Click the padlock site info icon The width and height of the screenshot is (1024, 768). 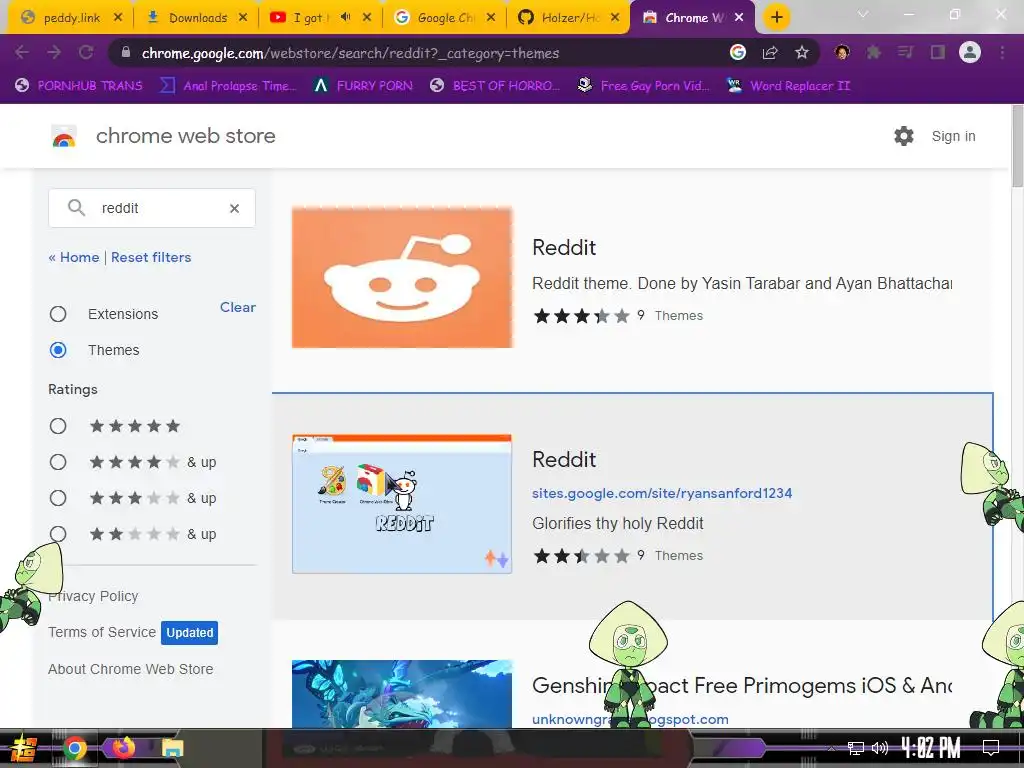(x=126, y=52)
